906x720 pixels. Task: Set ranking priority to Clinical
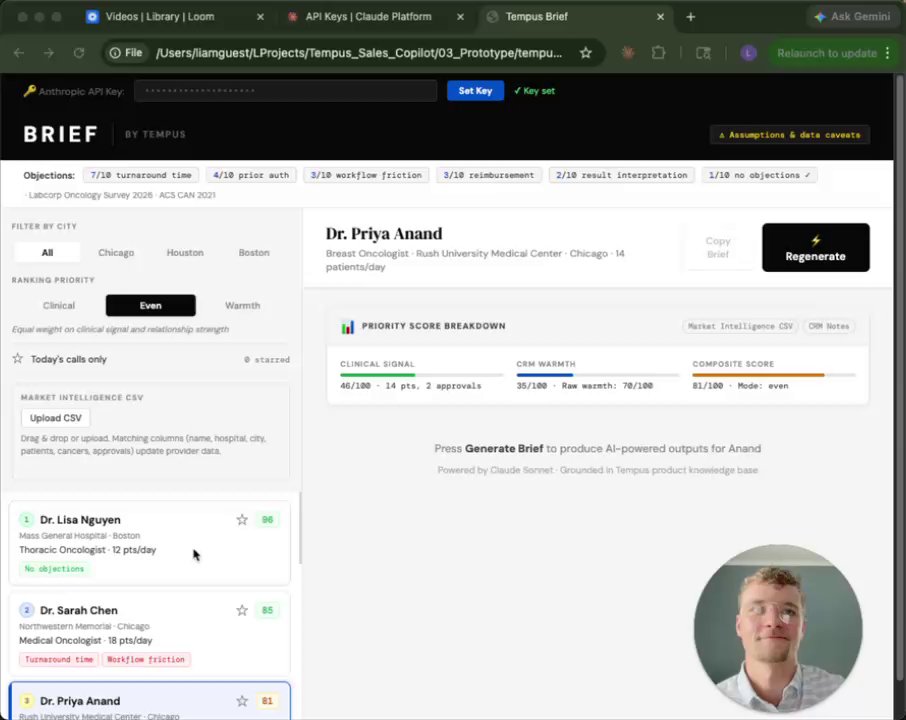click(x=59, y=305)
